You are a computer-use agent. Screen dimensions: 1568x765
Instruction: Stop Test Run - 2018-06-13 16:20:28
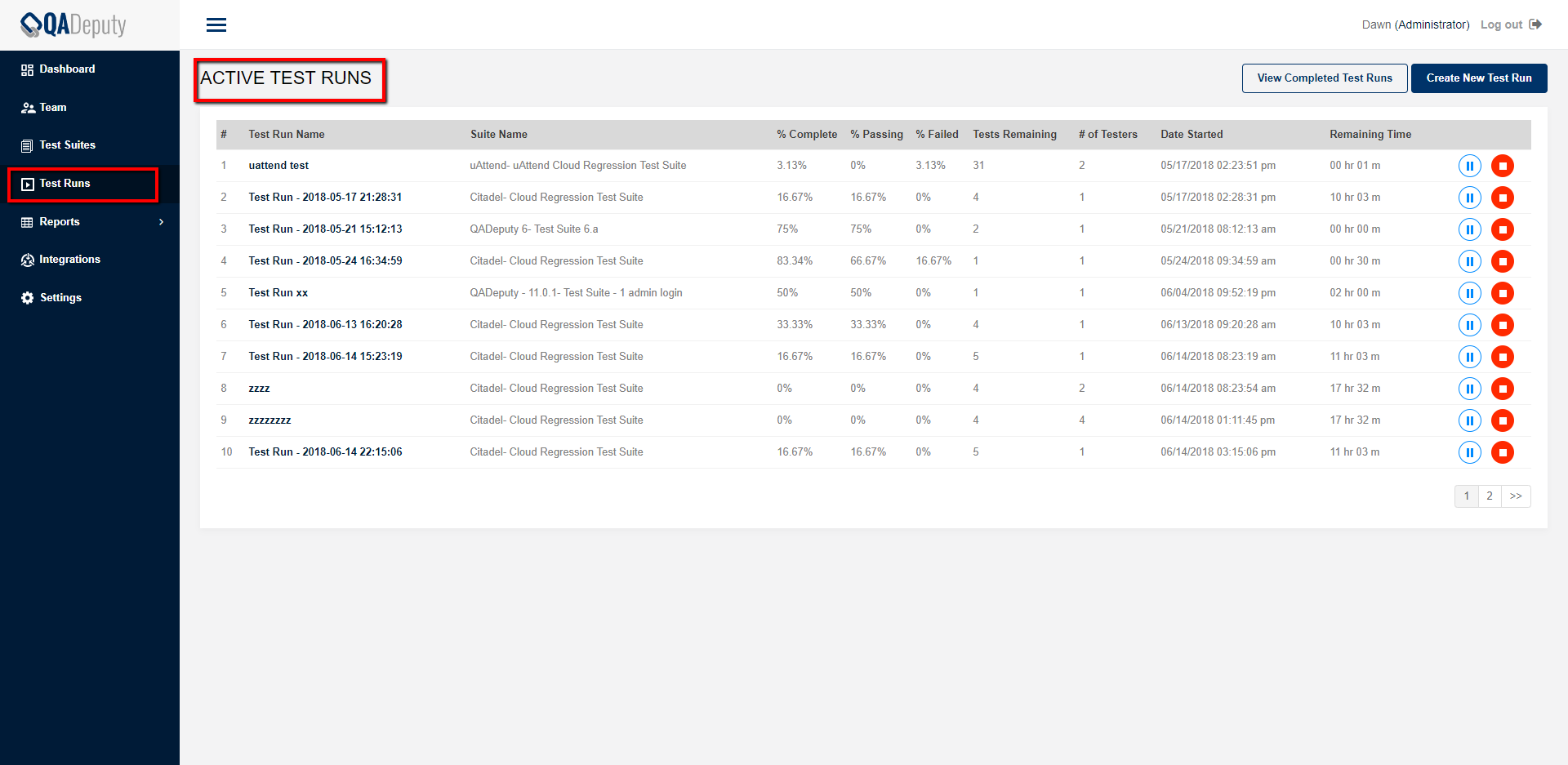[x=1503, y=325]
